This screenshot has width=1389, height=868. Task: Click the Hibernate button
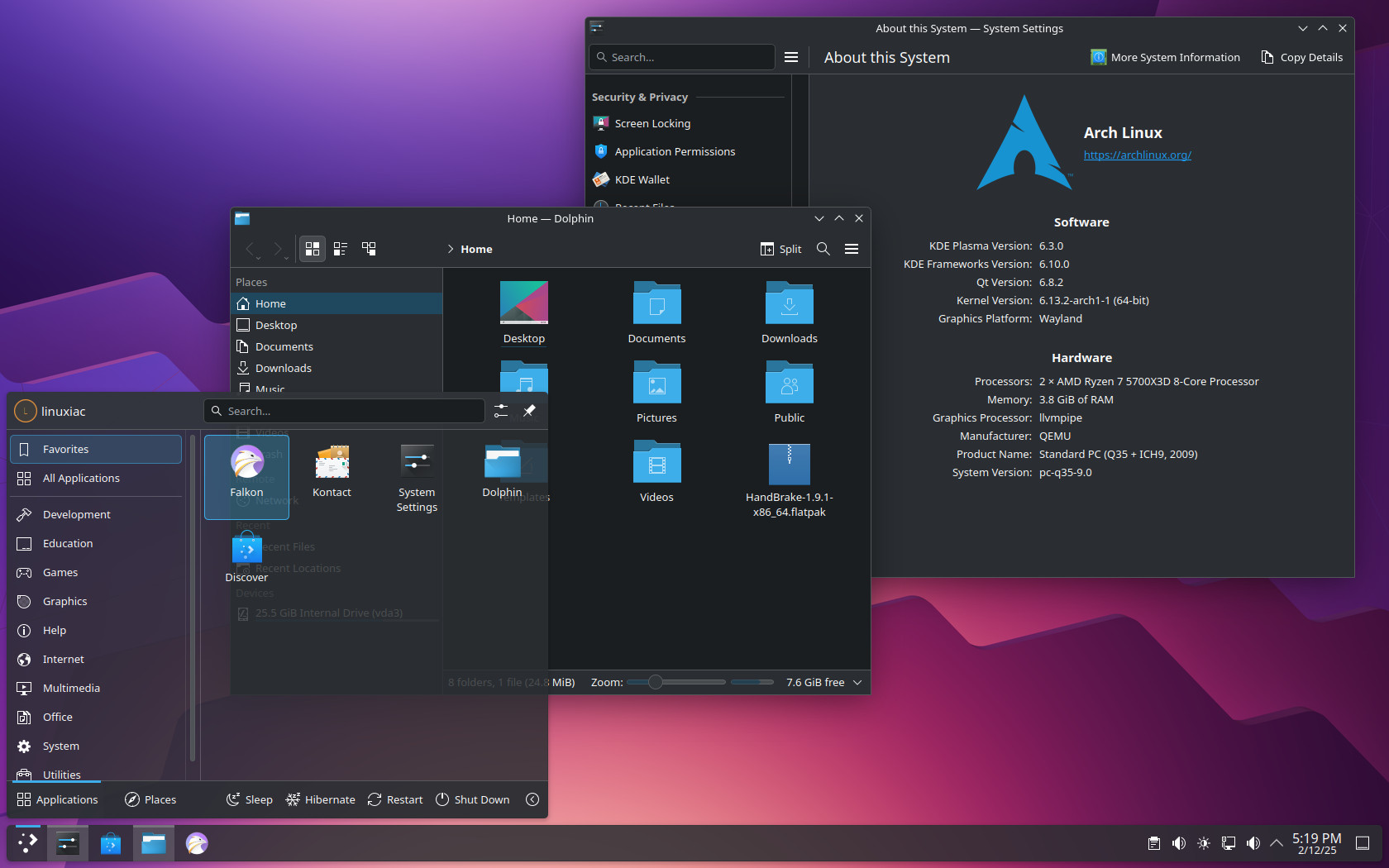coord(320,799)
